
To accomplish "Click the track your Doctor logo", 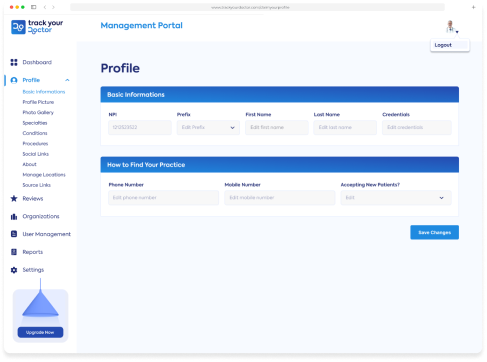I will point(37,27).
